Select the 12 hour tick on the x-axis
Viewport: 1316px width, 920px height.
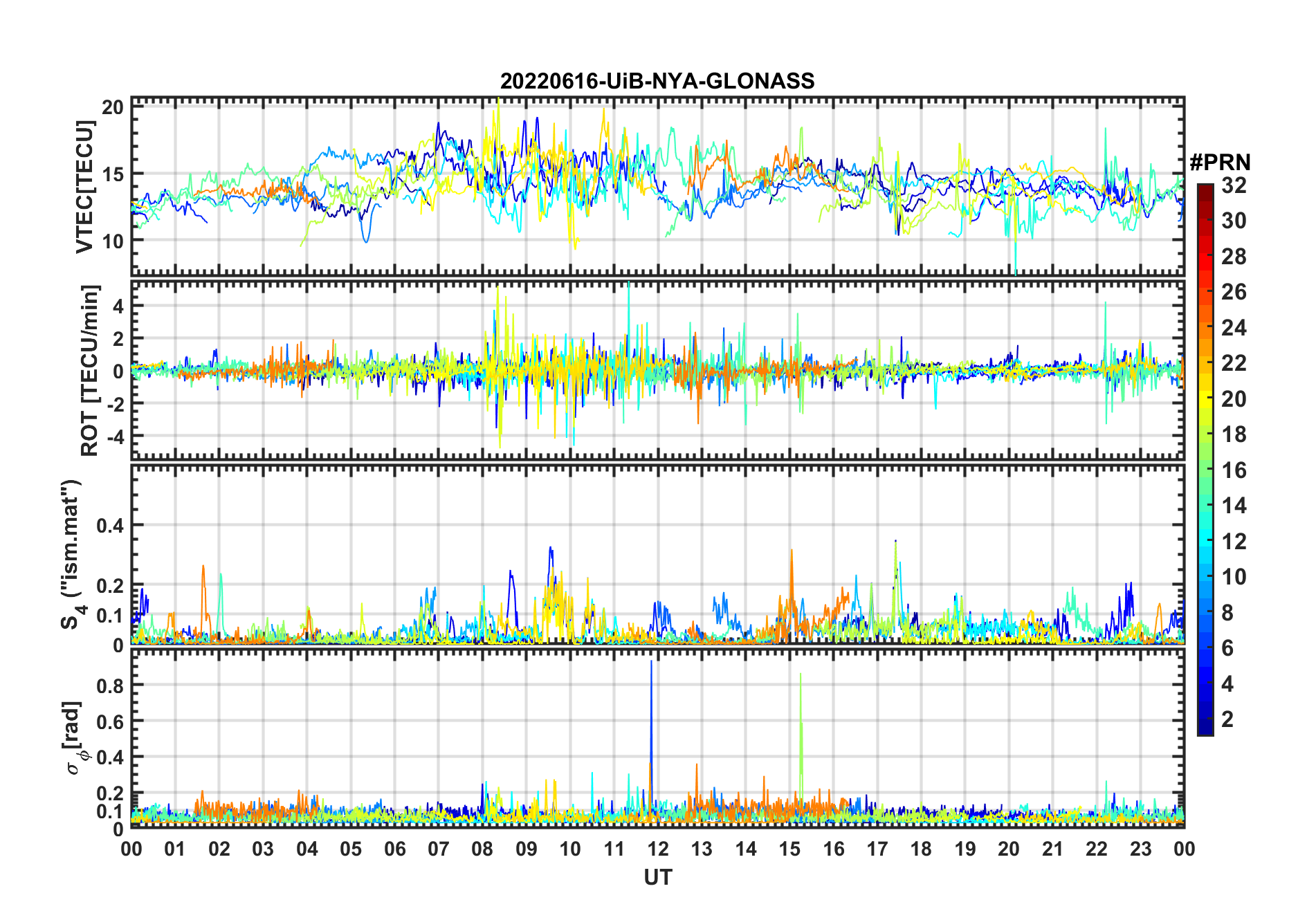(657, 849)
